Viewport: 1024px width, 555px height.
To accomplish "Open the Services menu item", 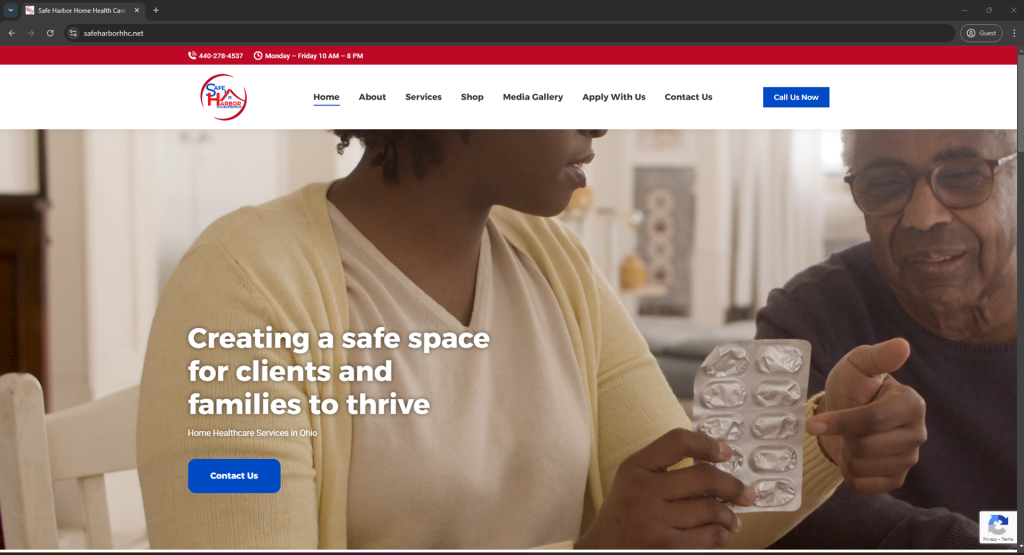I will click(x=423, y=97).
